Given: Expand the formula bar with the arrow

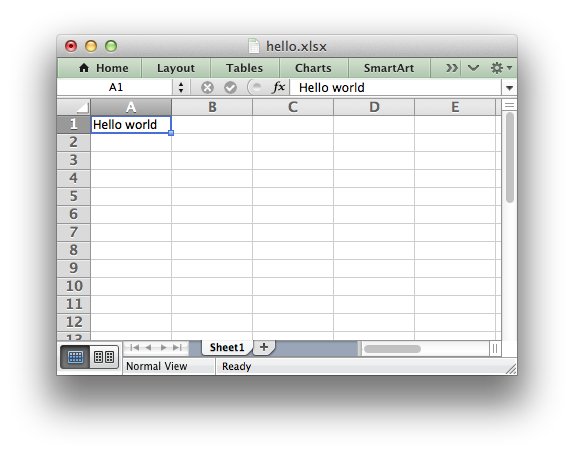Looking at the screenshot, I should pyautogui.click(x=509, y=88).
